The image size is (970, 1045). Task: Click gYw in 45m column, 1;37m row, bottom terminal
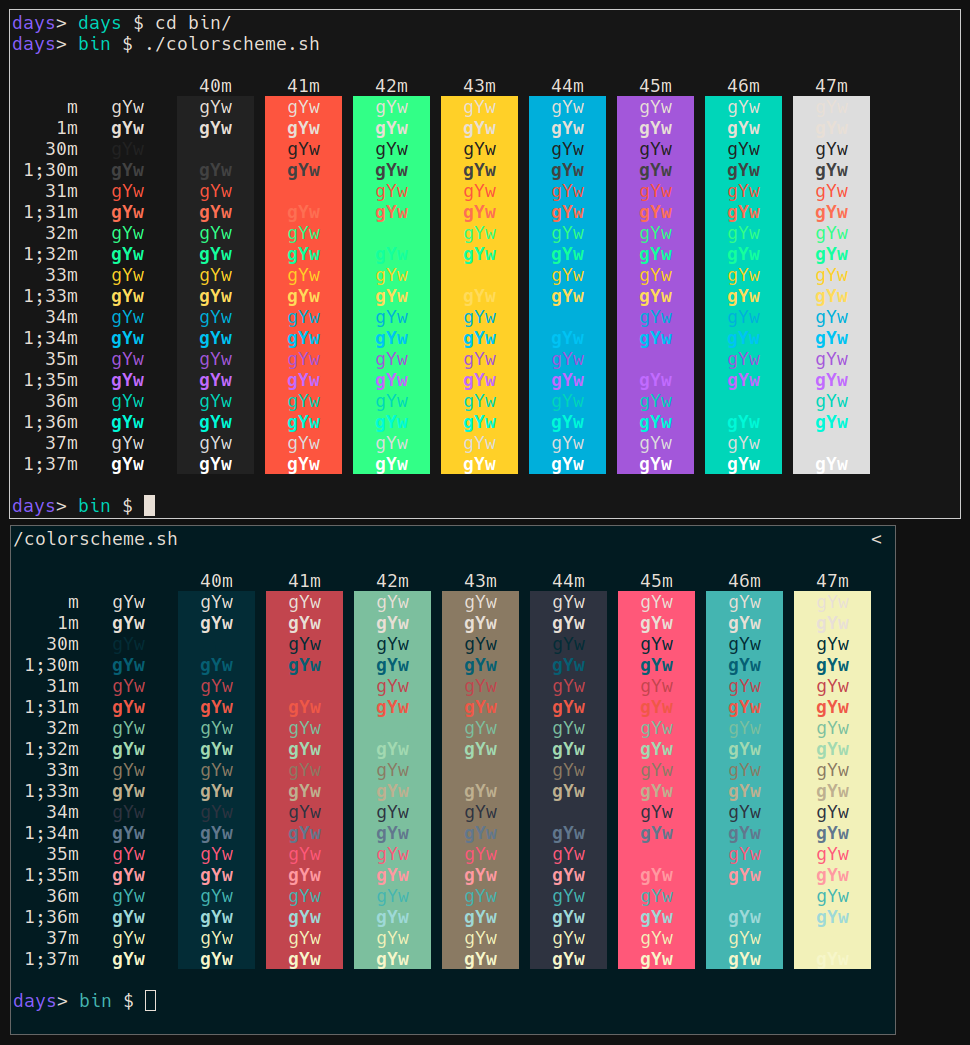(657, 960)
